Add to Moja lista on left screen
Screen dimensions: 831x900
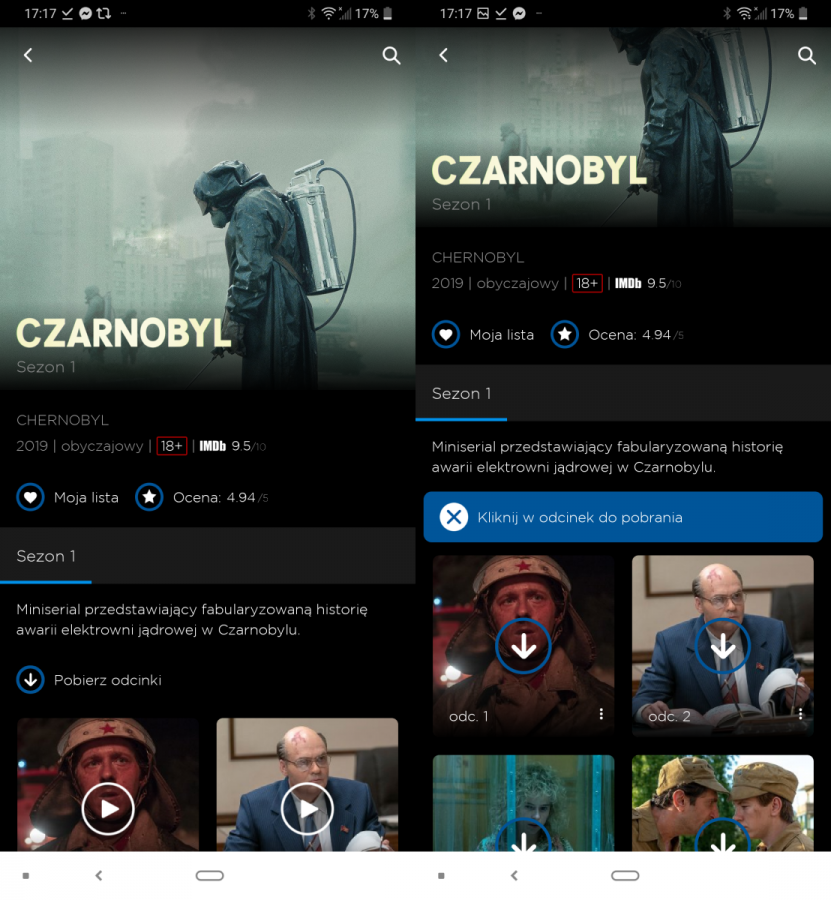point(30,497)
